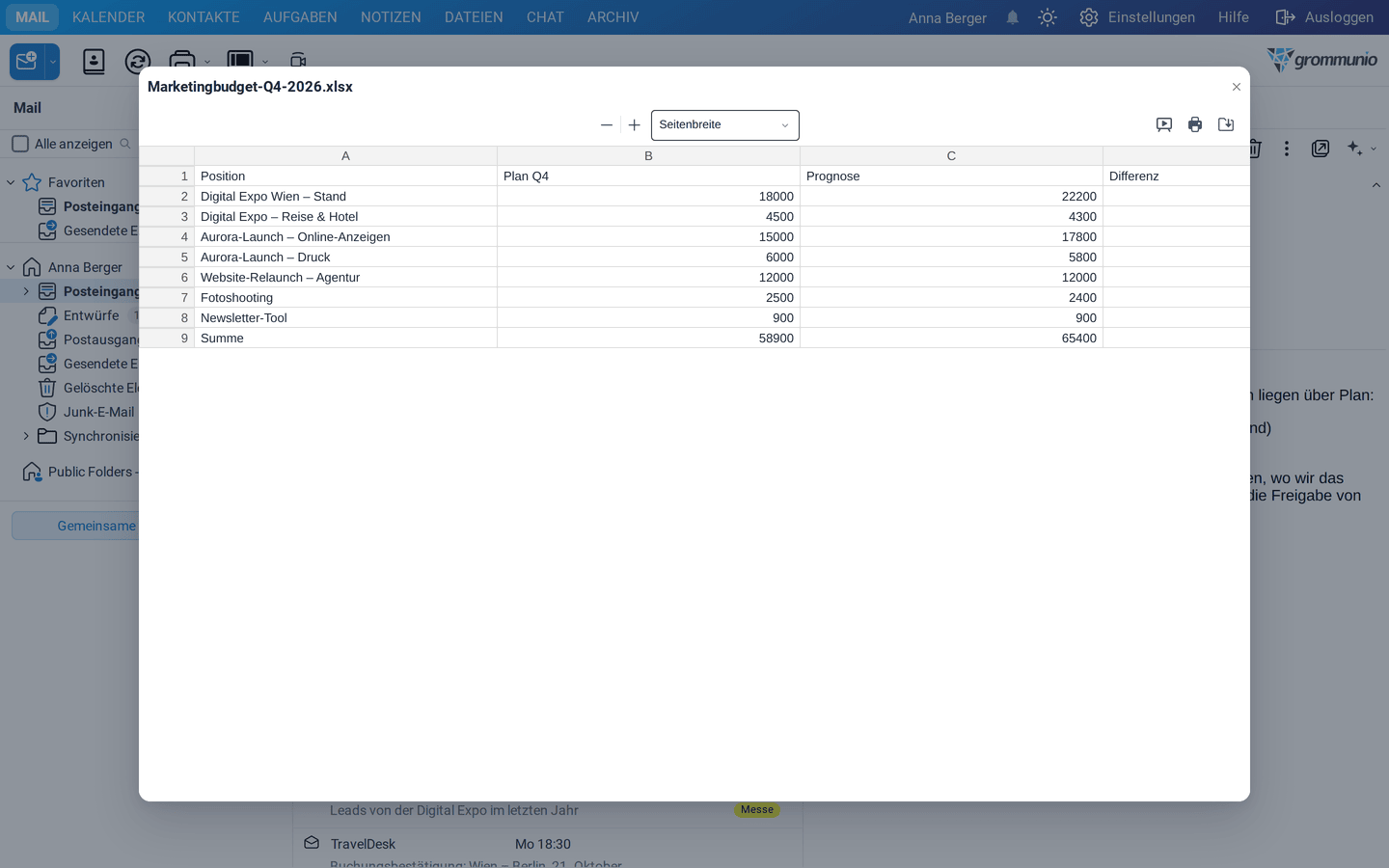The width and height of the screenshot is (1389, 868).
Task: Expand the Synchronisie… folder
Action: 26,436
